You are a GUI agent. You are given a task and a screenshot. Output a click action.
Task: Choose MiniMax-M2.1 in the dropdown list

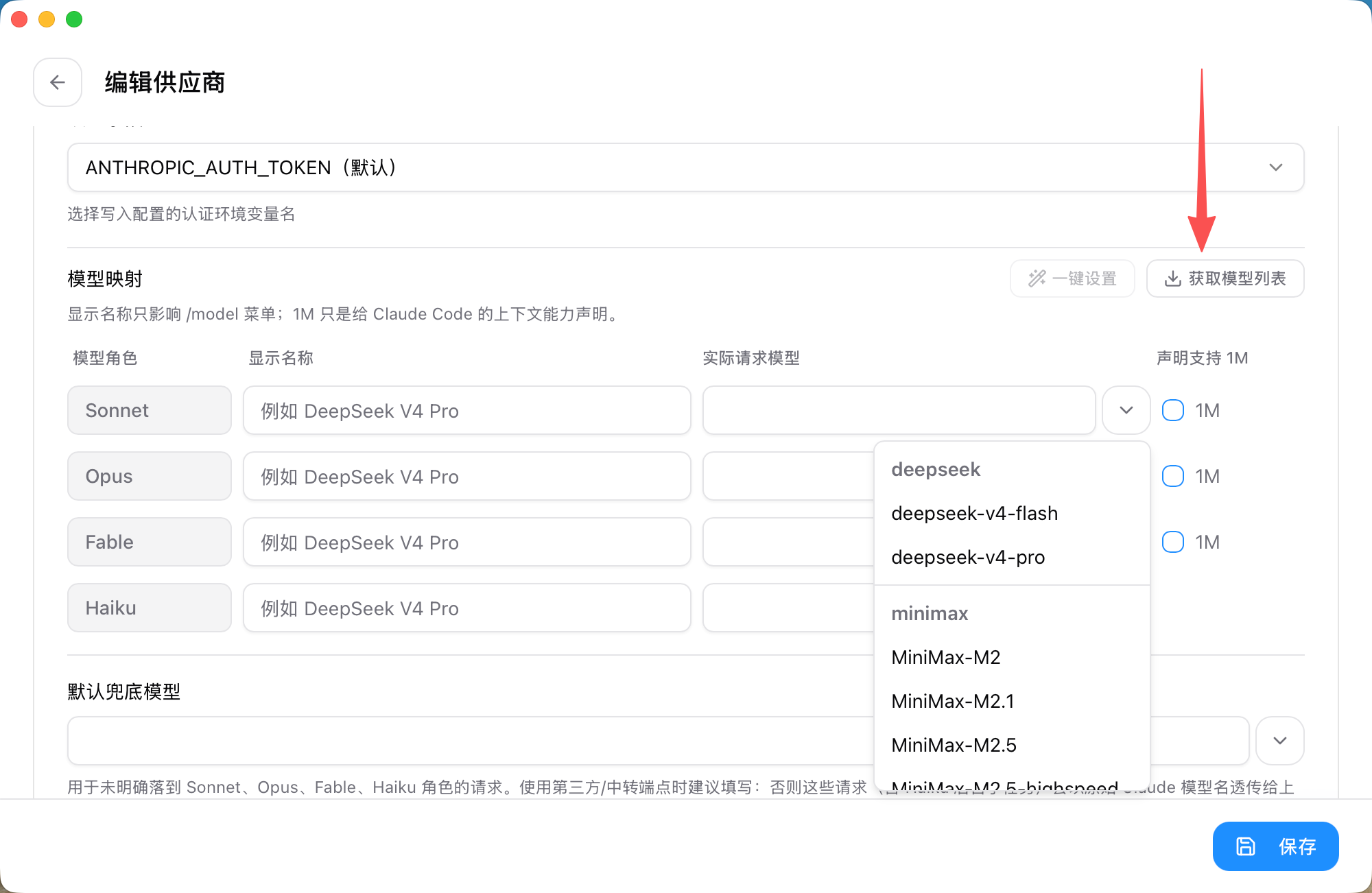pyautogui.click(x=1012, y=701)
